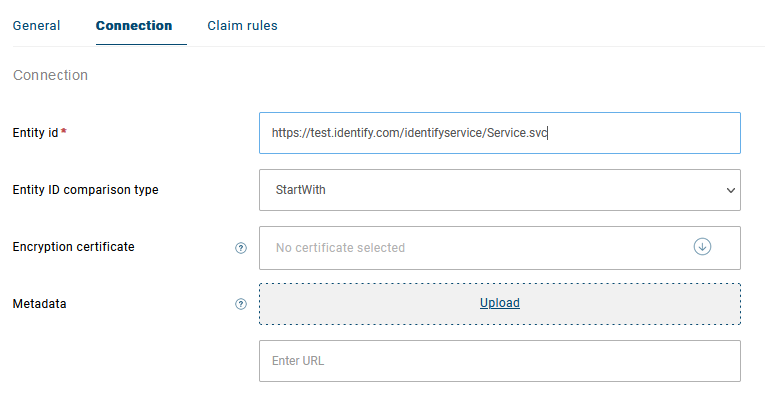
Task: Click the Entity ID comparison type label
Action: [x=85, y=190]
